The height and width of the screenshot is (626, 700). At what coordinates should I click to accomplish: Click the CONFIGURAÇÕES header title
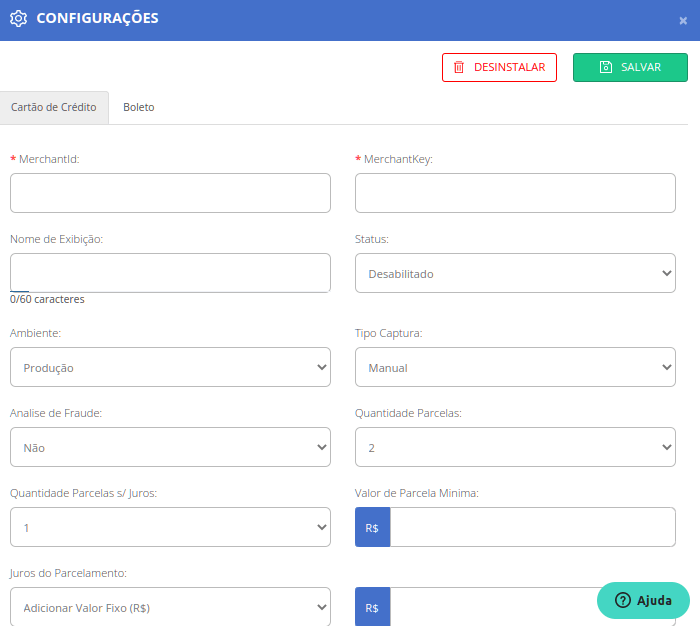(97, 18)
